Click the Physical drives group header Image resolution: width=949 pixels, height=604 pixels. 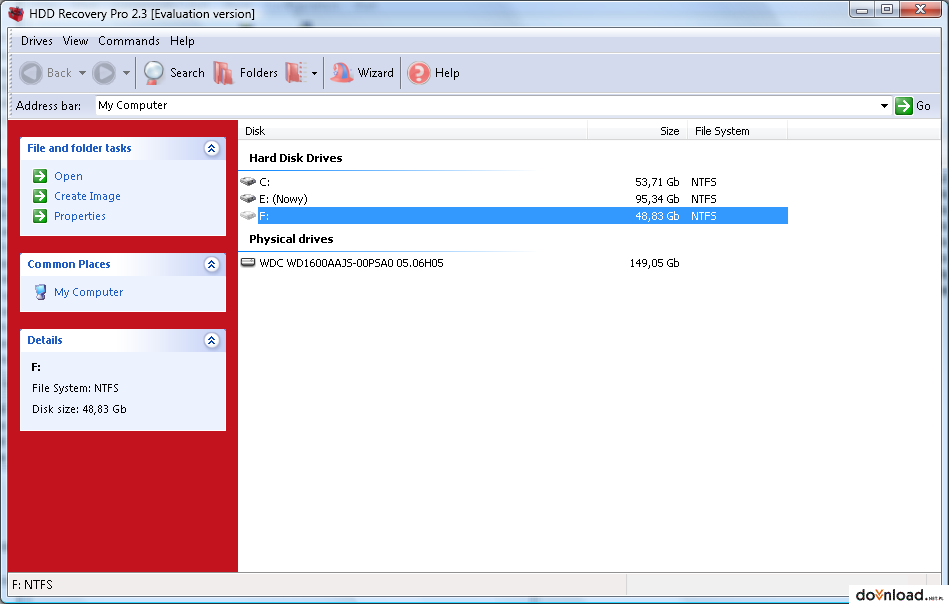[x=291, y=239]
